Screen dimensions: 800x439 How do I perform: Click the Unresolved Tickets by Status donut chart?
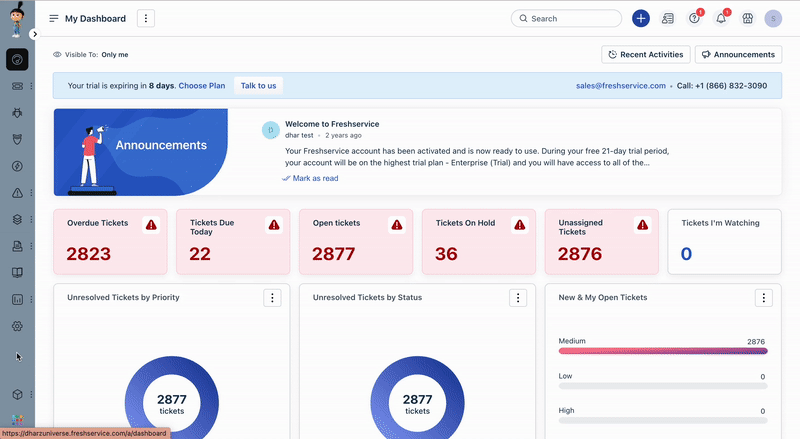pyautogui.click(x=417, y=398)
